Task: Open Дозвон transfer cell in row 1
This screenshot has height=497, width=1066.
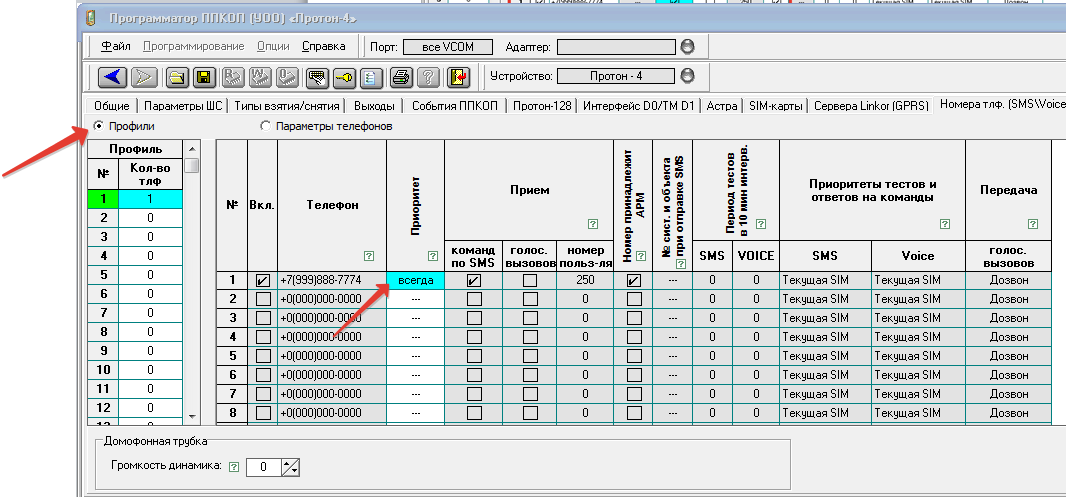Action: pyautogui.click(x=1009, y=280)
